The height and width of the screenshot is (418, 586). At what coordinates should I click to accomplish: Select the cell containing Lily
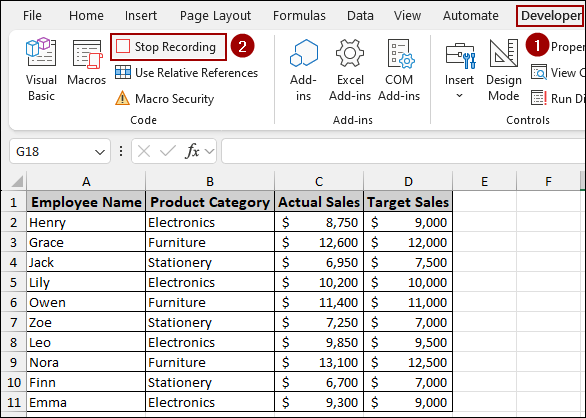86,282
